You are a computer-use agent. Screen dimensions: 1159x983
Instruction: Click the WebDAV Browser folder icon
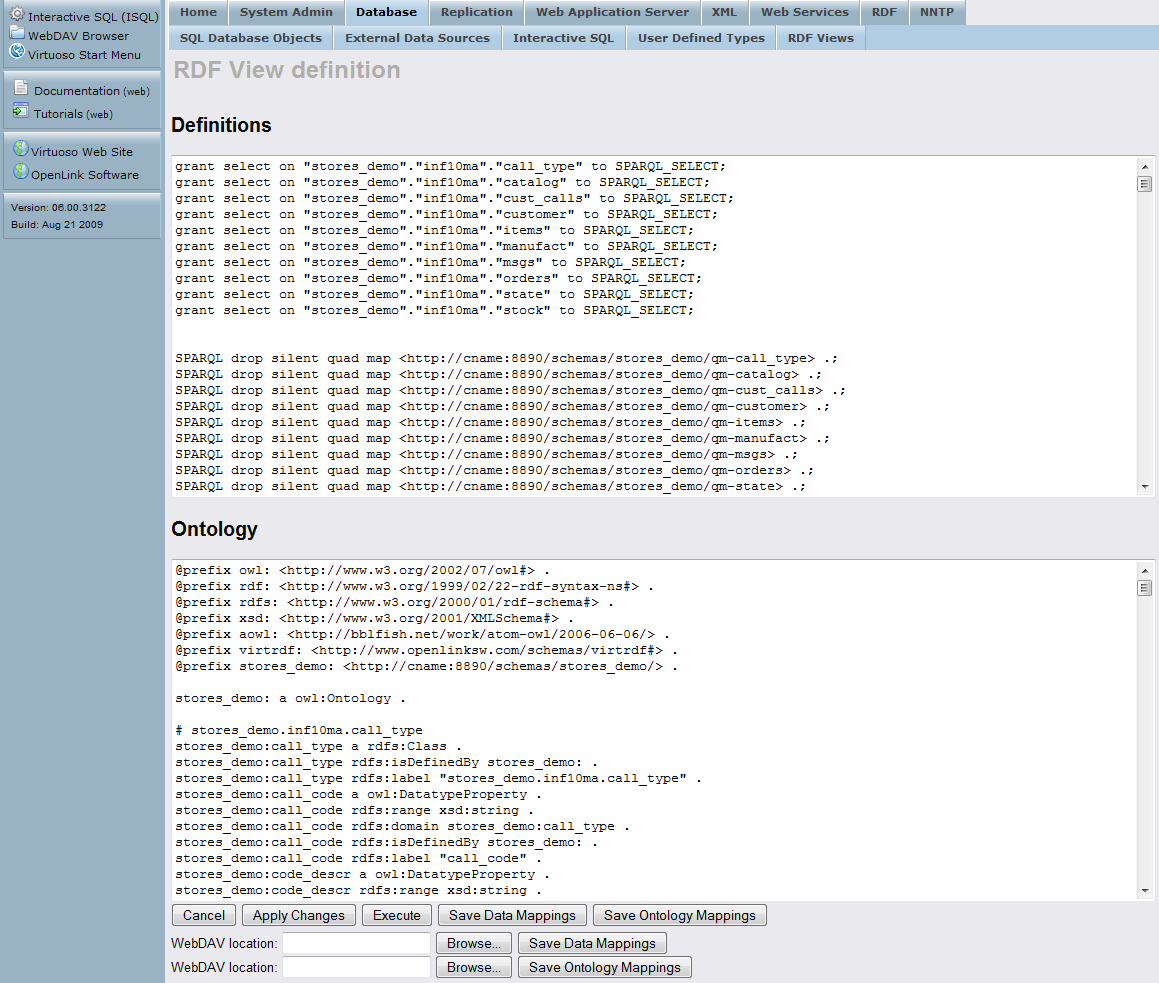[x=17, y=33]
